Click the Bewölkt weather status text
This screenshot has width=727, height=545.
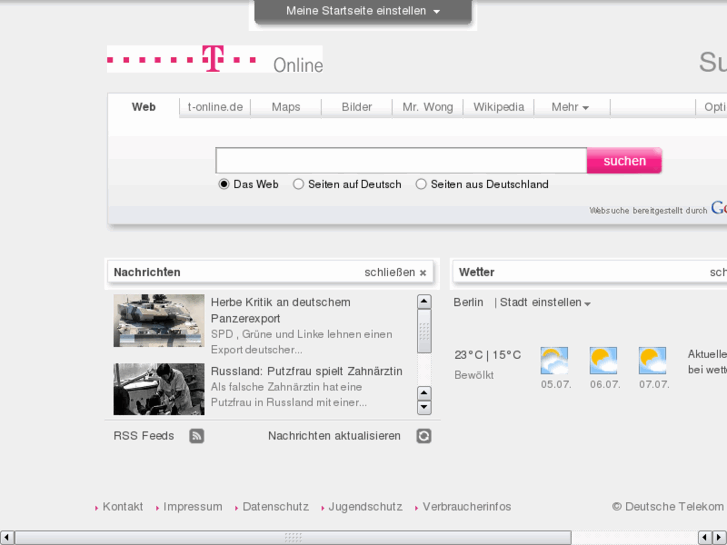pyautogui.click(x=474, y=375)
